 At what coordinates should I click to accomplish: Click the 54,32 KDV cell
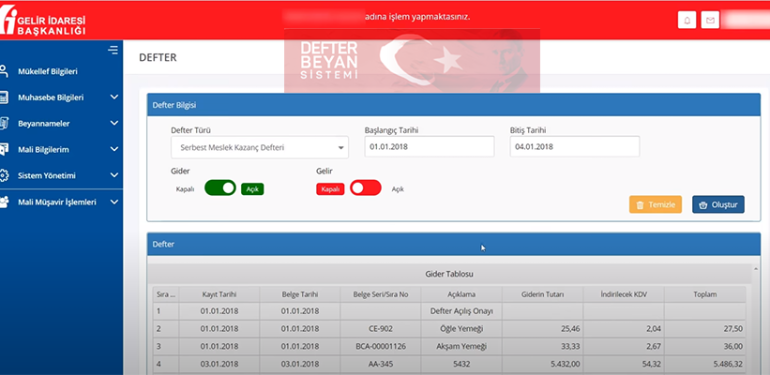(624, 364)
